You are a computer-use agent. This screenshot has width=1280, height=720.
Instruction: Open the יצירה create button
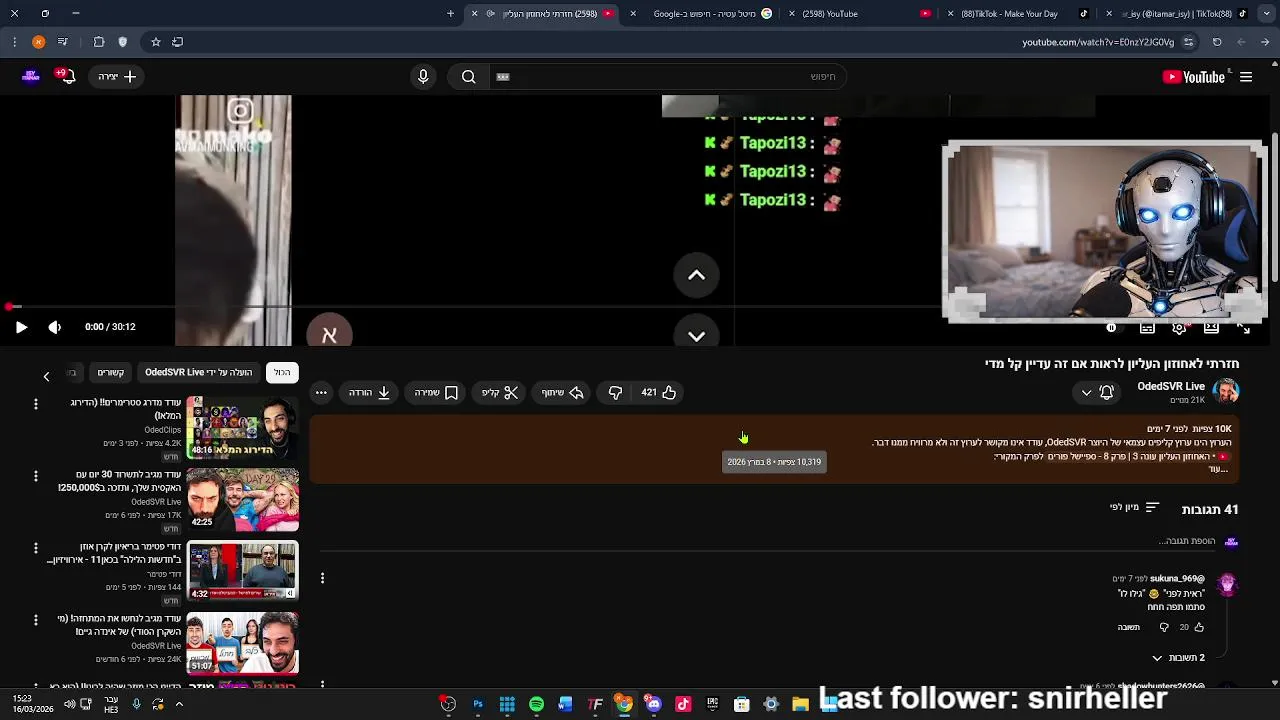[x=117, y=77]
